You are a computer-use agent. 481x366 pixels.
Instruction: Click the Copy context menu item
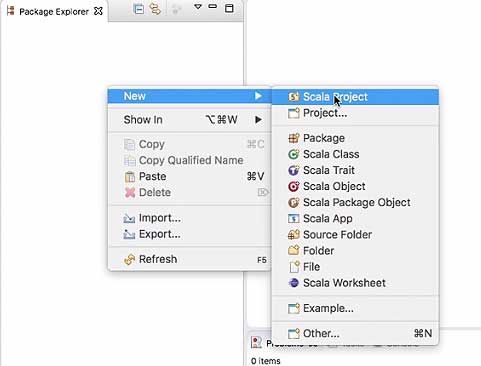(x=189, y=144)
